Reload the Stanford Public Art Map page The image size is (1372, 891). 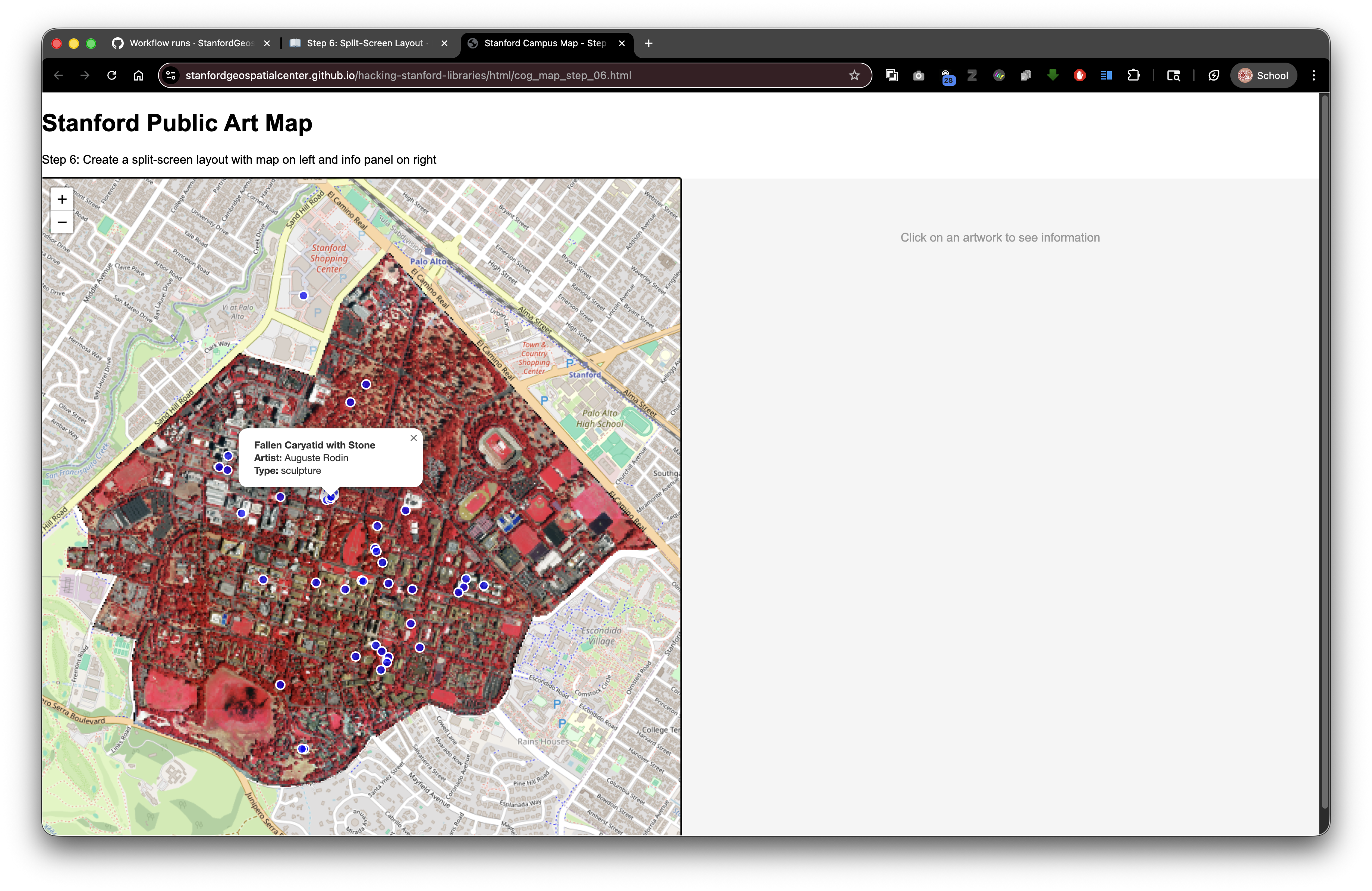[112, 75]
